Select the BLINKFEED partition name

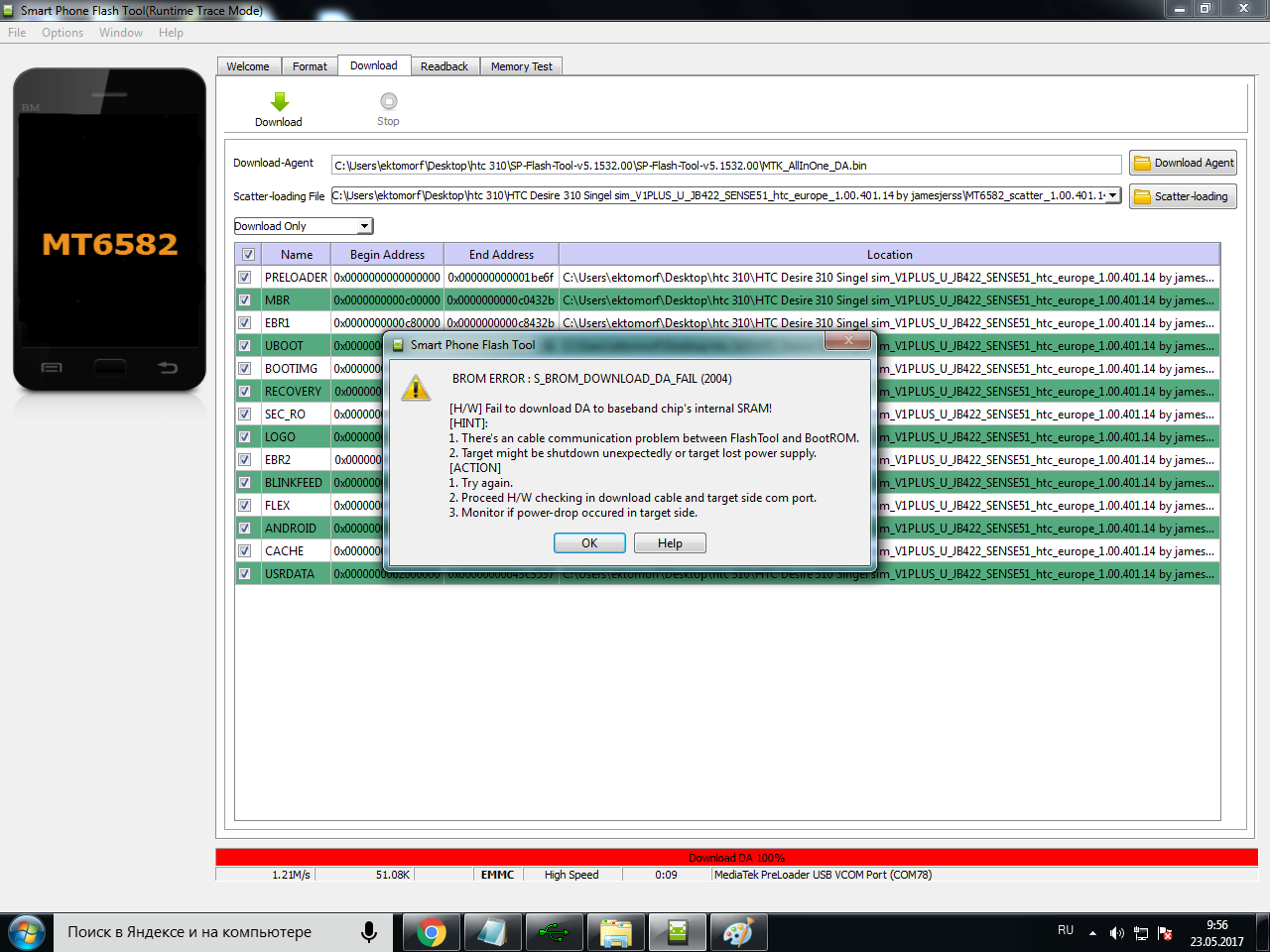point(294,483)
